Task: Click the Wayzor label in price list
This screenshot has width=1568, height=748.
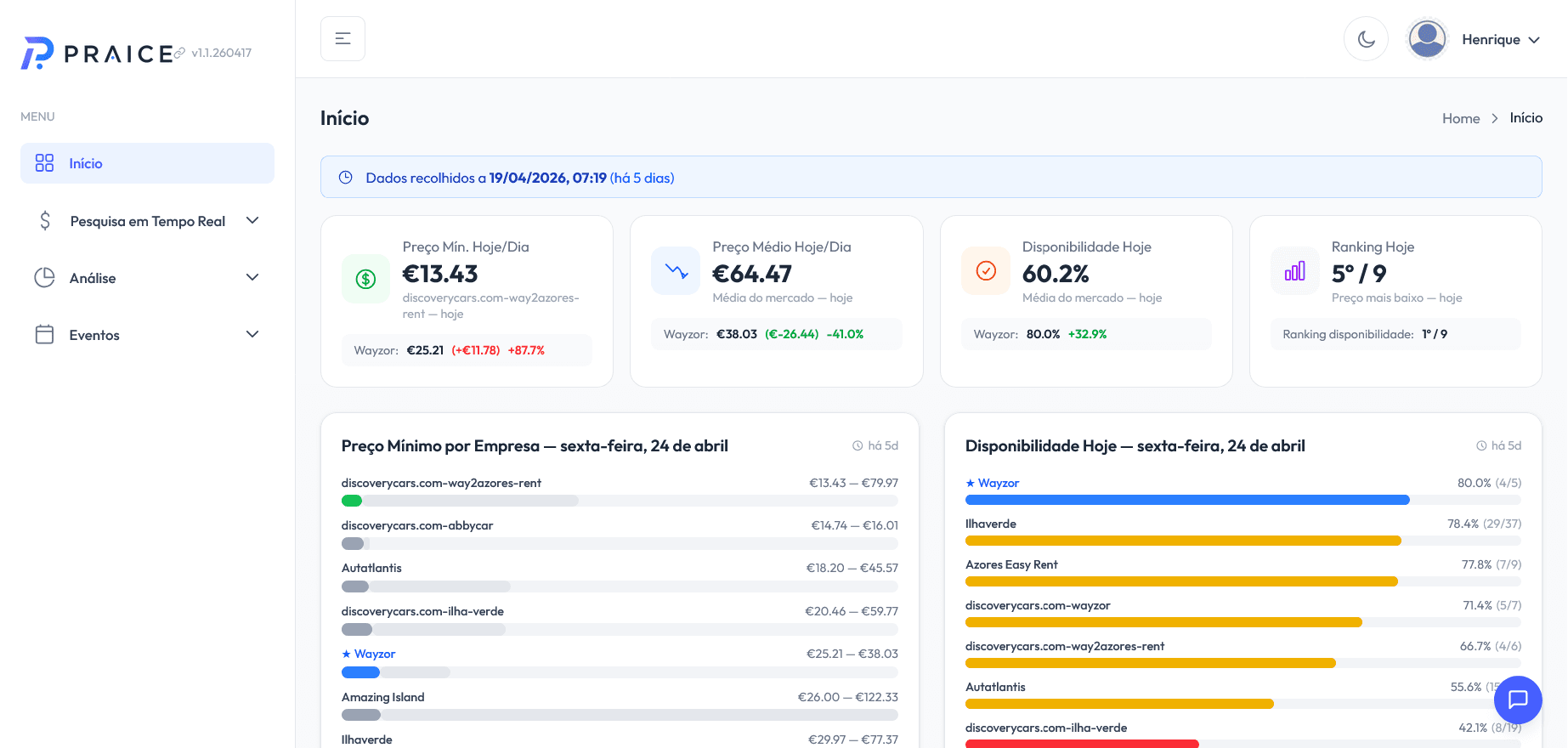Action: [x=375, y=654]
